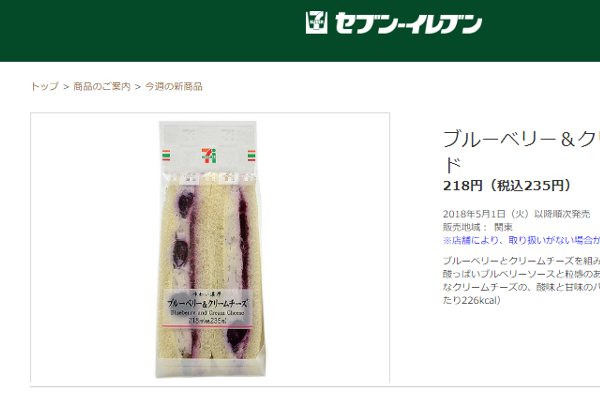
Task: Click the セブン-イレブン wordmark in header
Action: pyautogui.click(x=408, y=23)
